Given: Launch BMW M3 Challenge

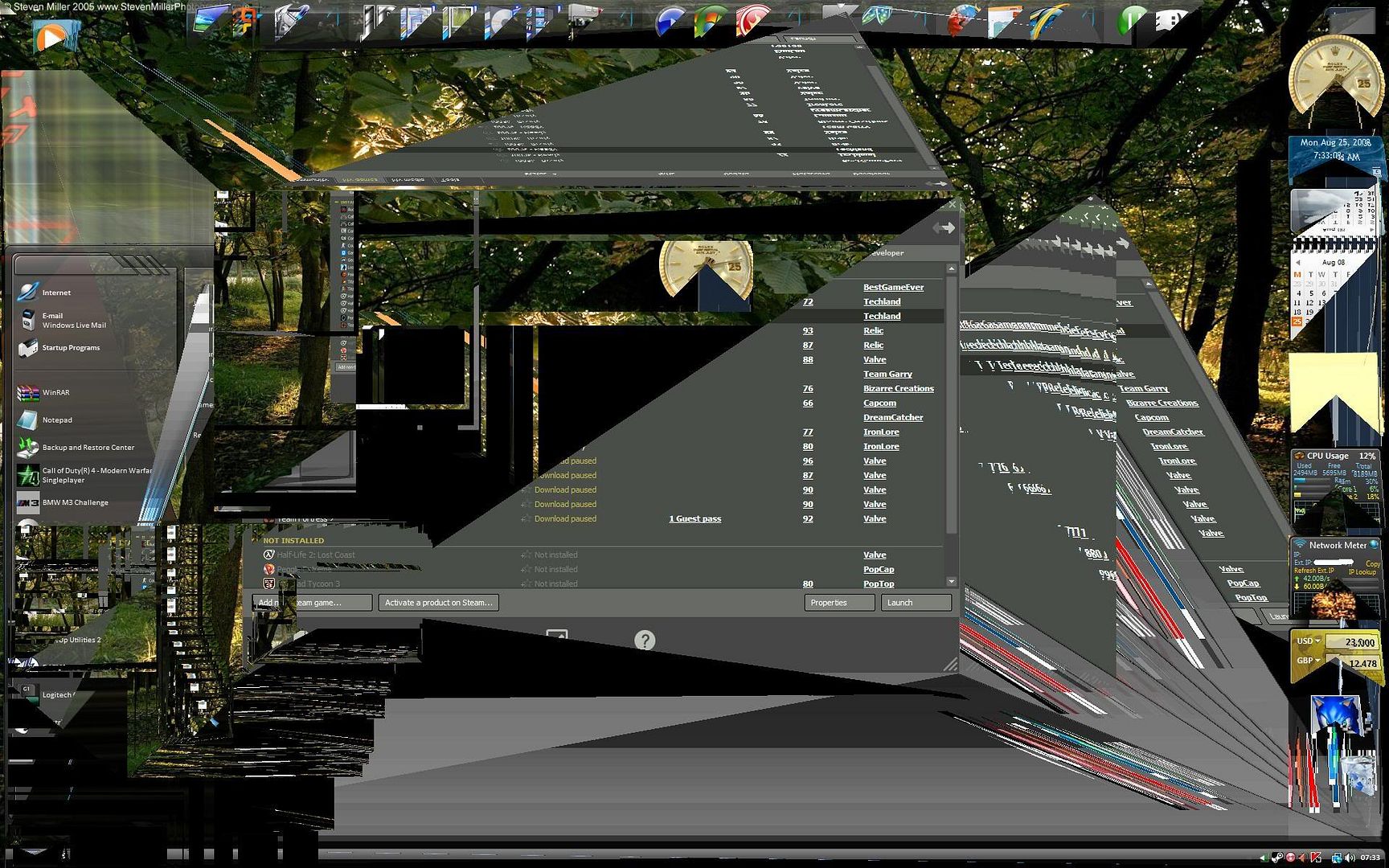Looking at the screenshot, I should [74, 503].
